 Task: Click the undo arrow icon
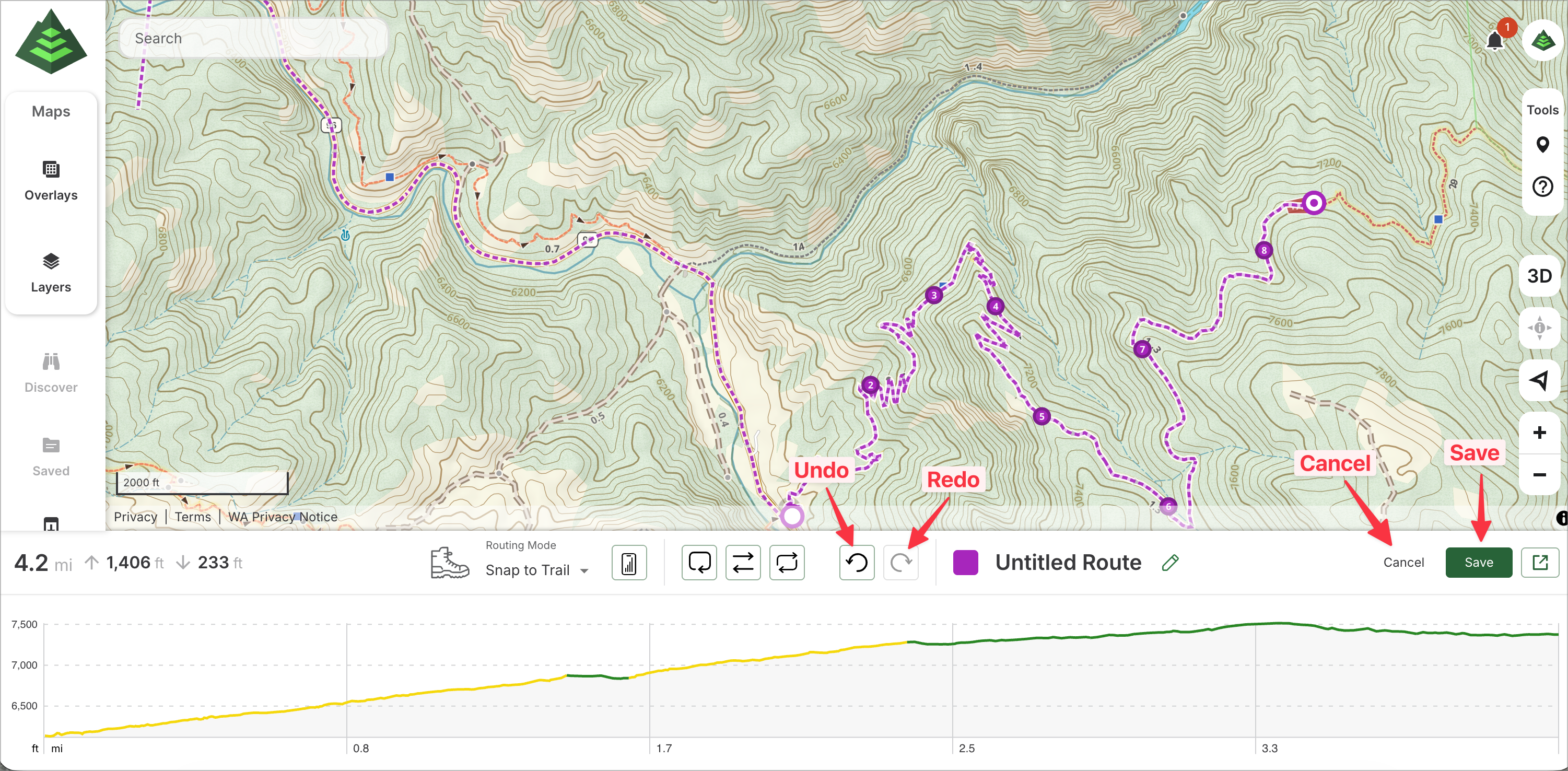(x=857, y=562)
